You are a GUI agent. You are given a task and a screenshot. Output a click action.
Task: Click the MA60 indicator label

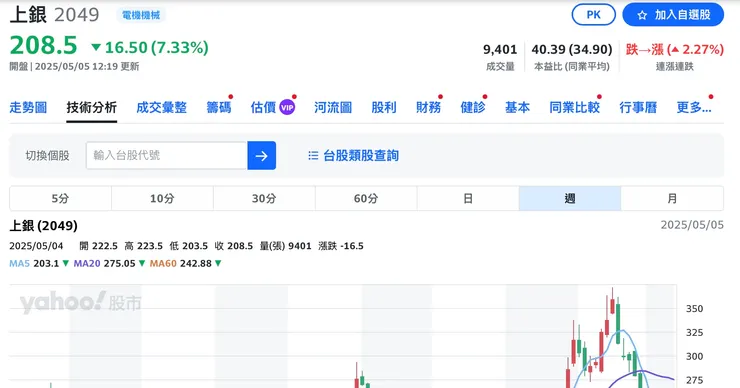[163, 263]
